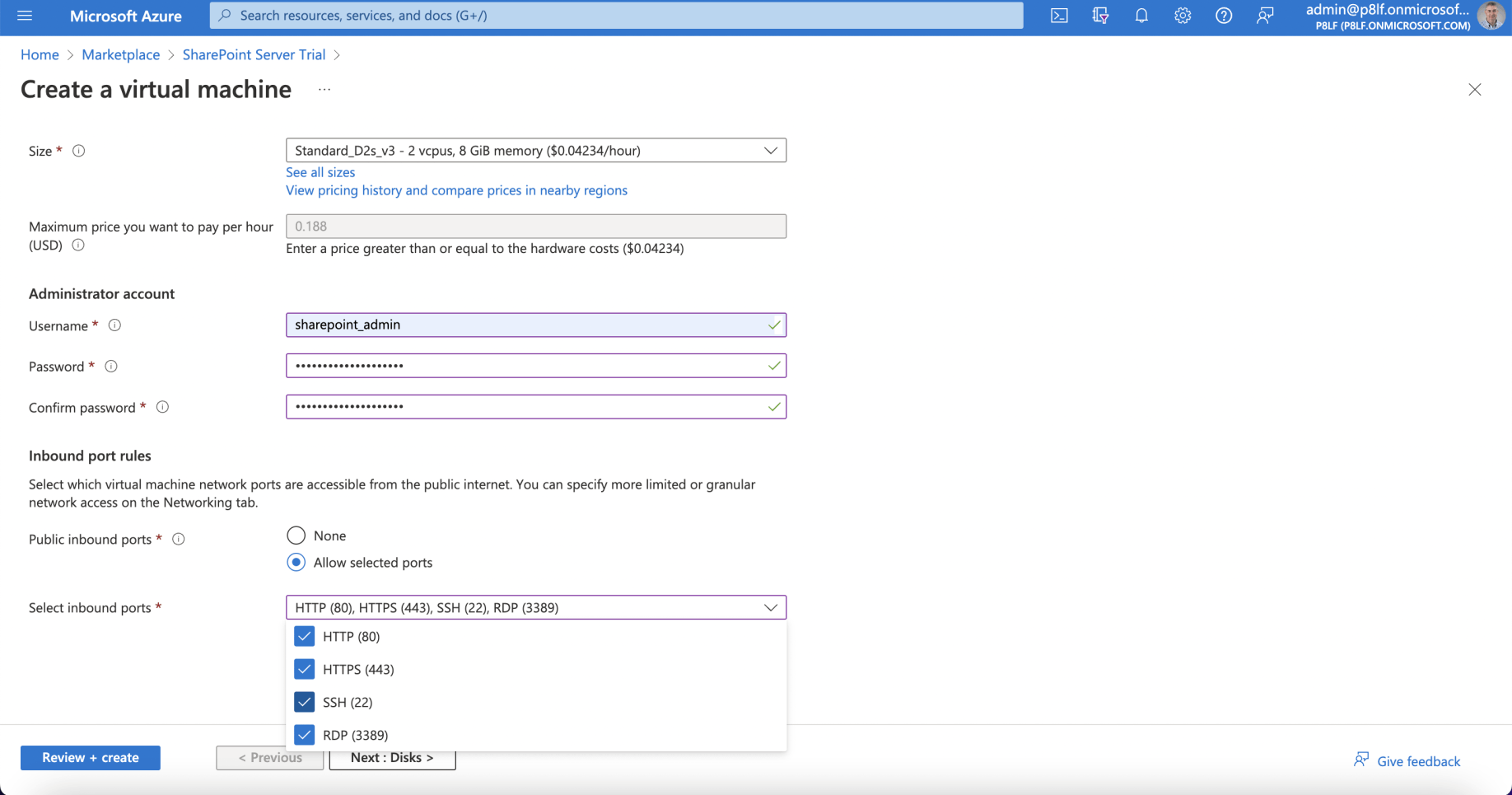
Task: Open the notifications bell
Action: point(1141,16)
